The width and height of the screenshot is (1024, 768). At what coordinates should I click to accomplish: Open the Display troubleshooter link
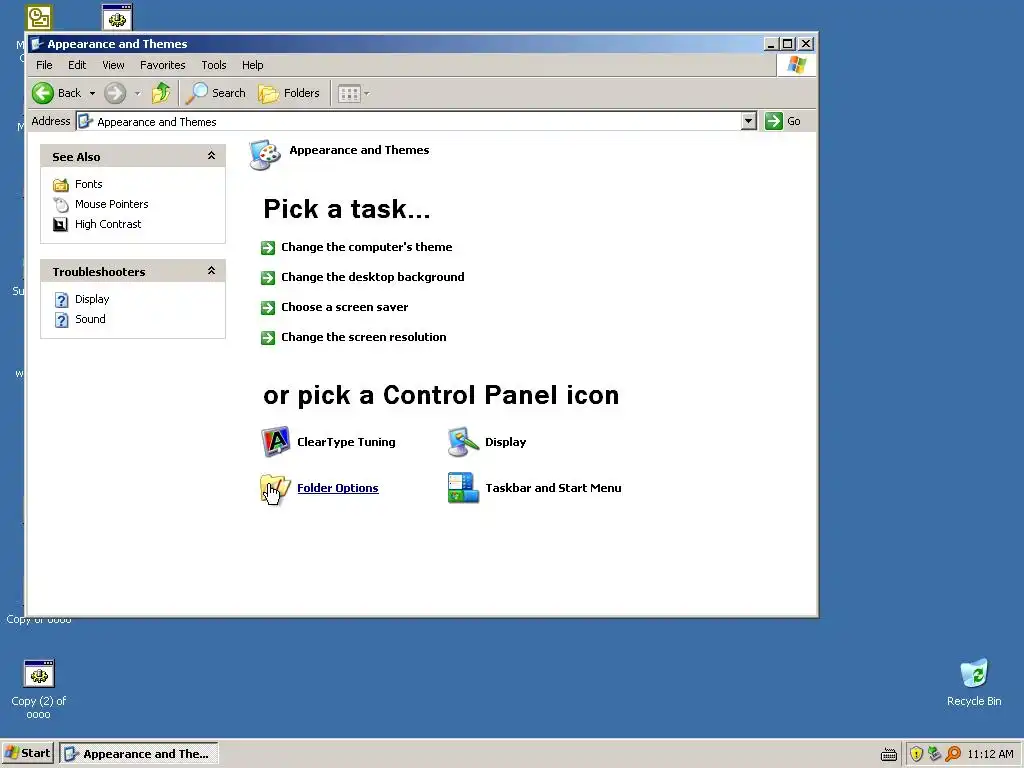click(92, 299)
